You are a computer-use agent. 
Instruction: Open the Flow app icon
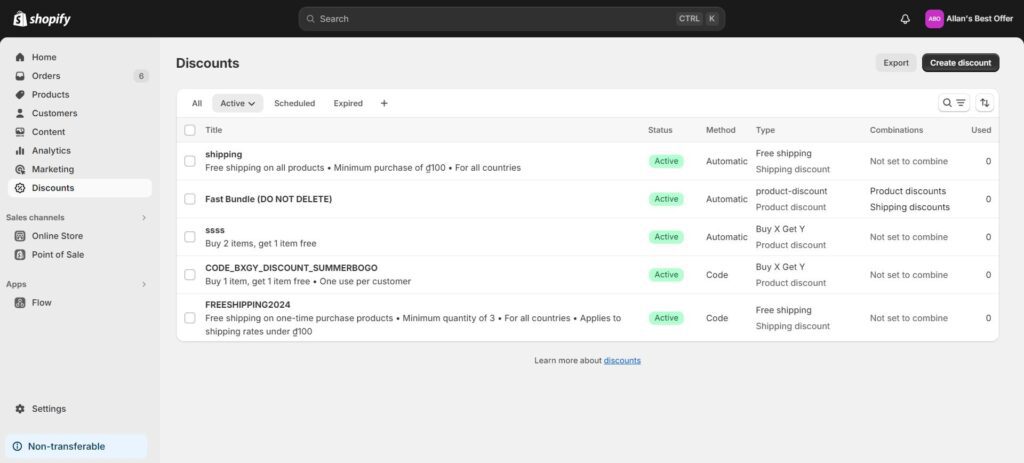click(x=20, y=302)
